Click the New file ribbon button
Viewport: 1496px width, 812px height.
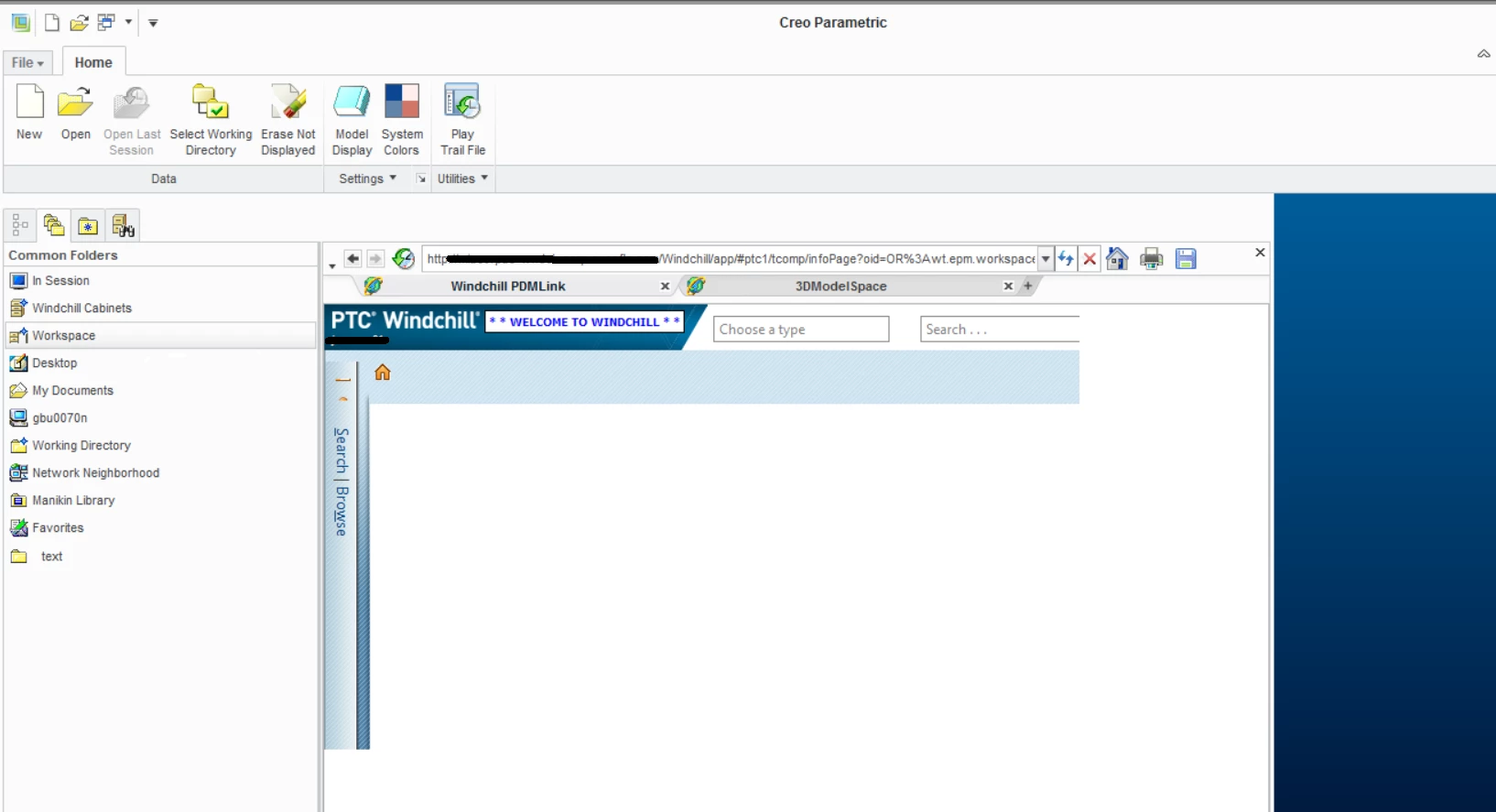tap(29, 113)
